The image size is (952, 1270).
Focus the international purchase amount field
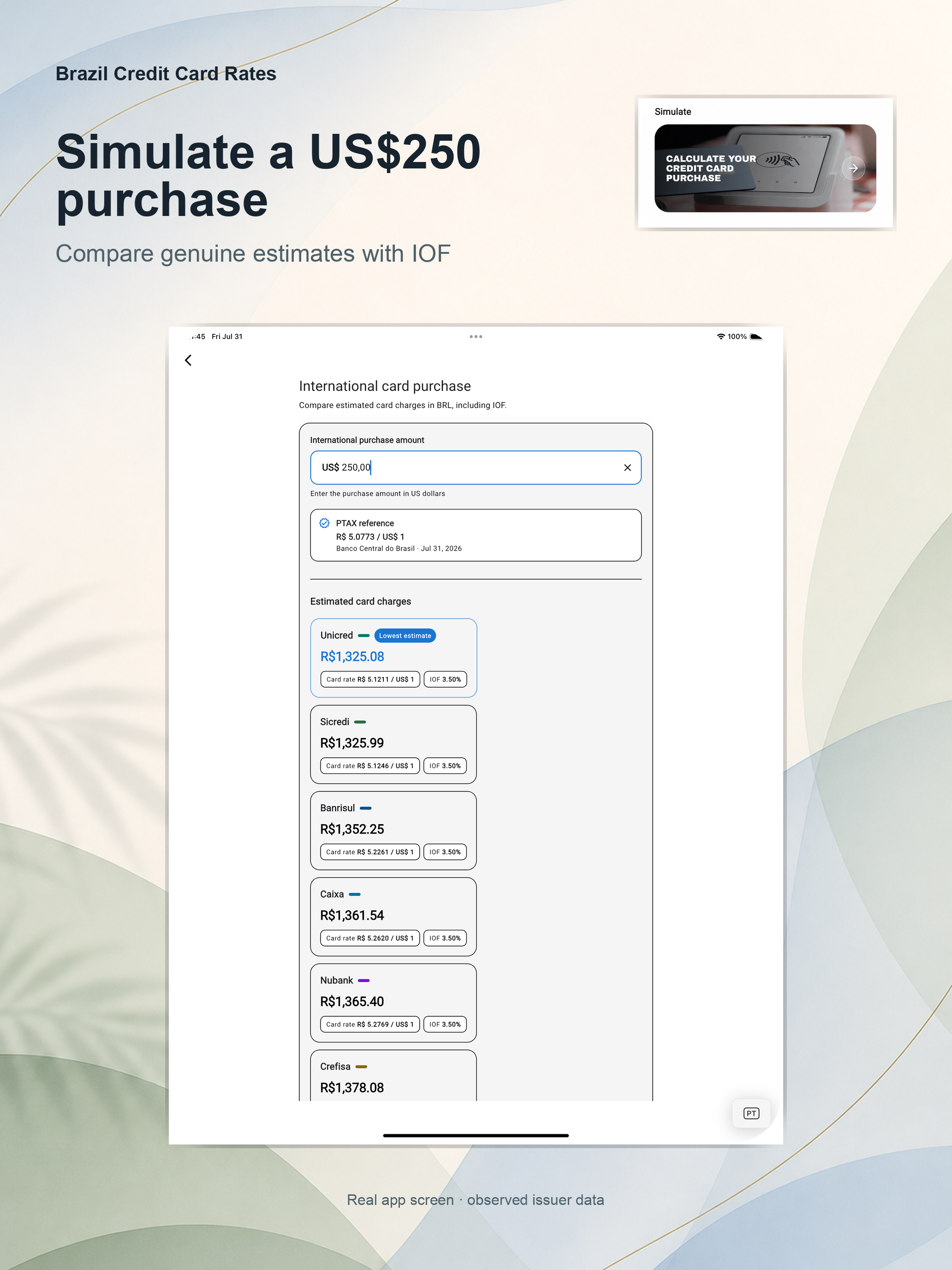coord(476,467)
